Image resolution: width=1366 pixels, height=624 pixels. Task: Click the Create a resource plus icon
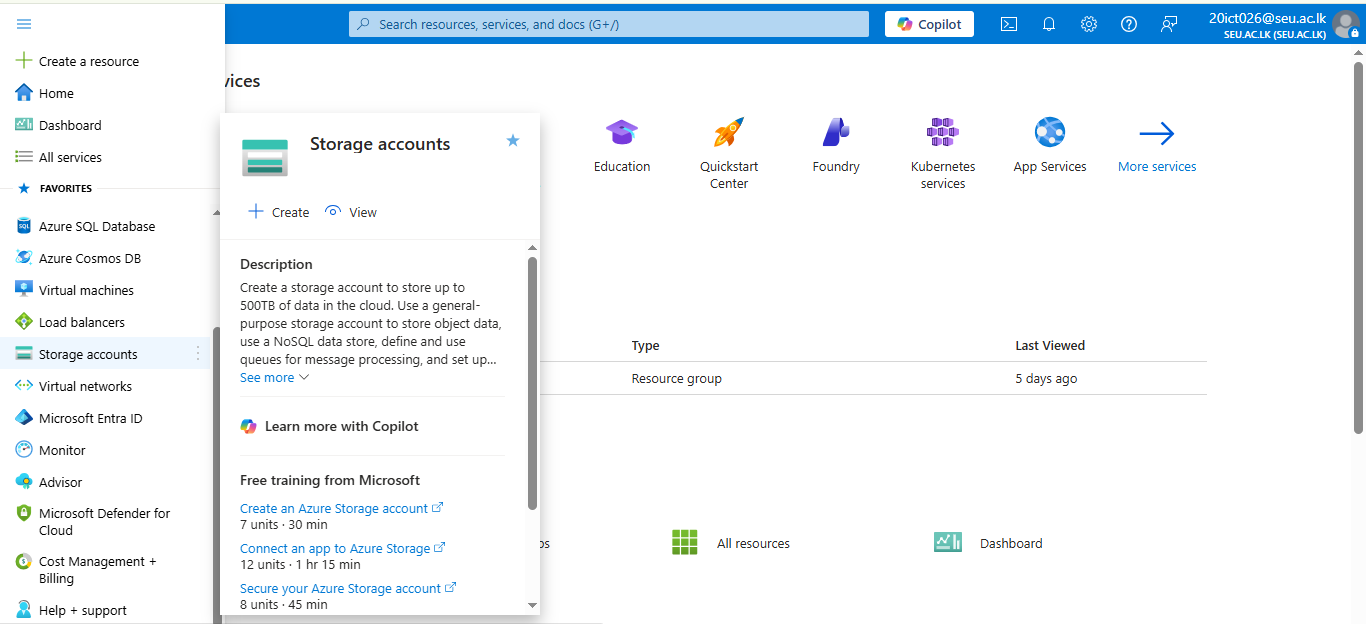tap(24, 61)
